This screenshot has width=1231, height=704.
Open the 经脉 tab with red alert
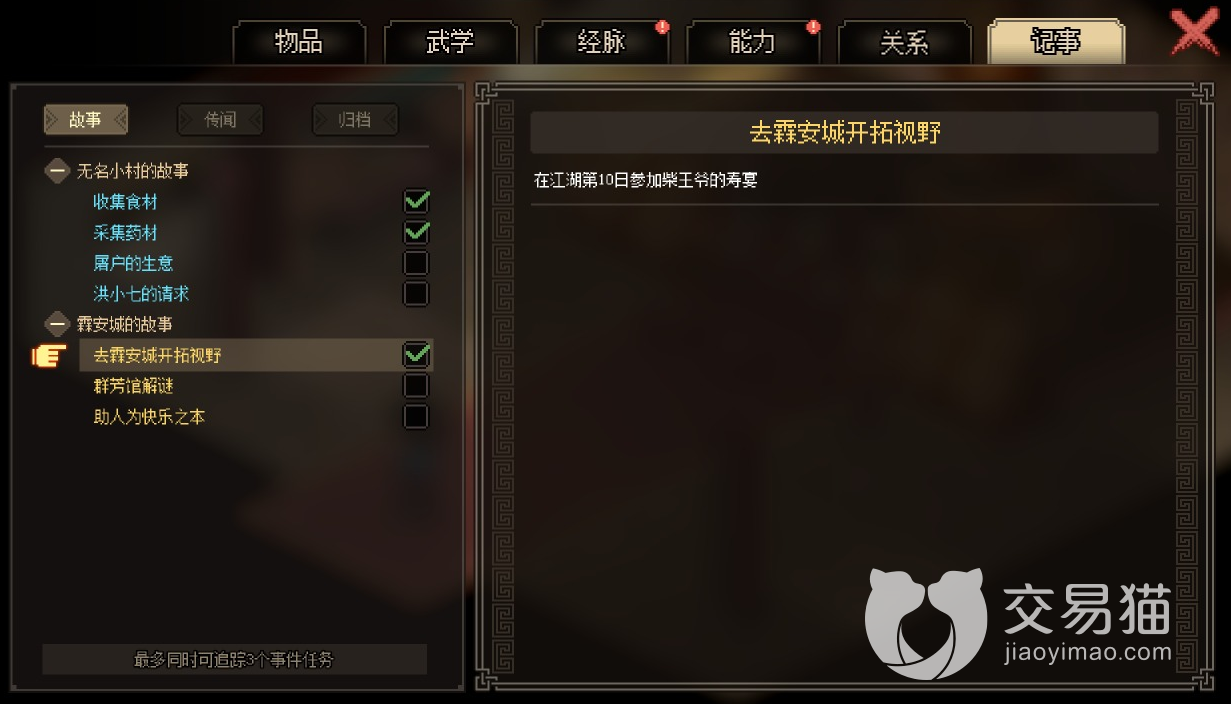(x=602, y=43)
